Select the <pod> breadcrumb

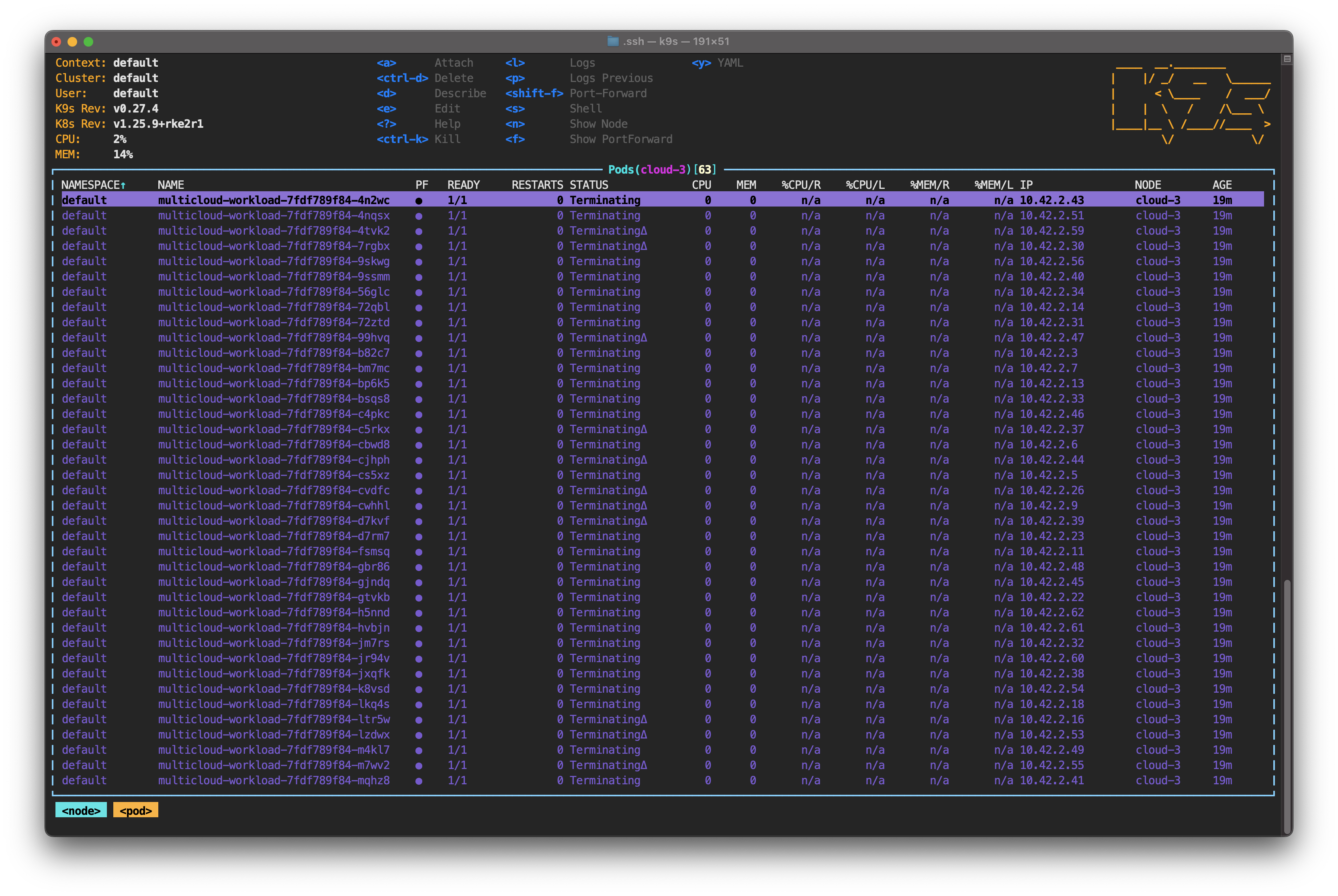(135, 810)
